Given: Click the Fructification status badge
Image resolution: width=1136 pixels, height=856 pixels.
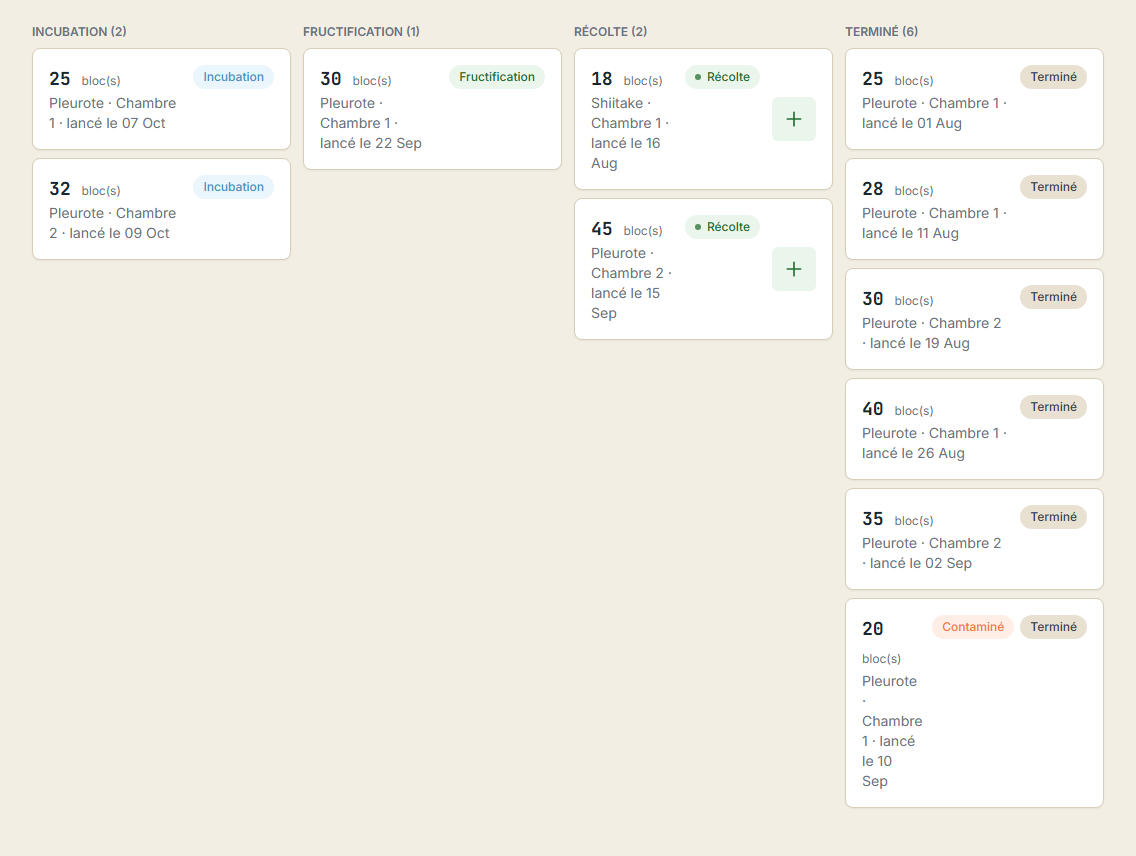Looking at the screenshot, I should pyautogui.click(x=497, y=77).
